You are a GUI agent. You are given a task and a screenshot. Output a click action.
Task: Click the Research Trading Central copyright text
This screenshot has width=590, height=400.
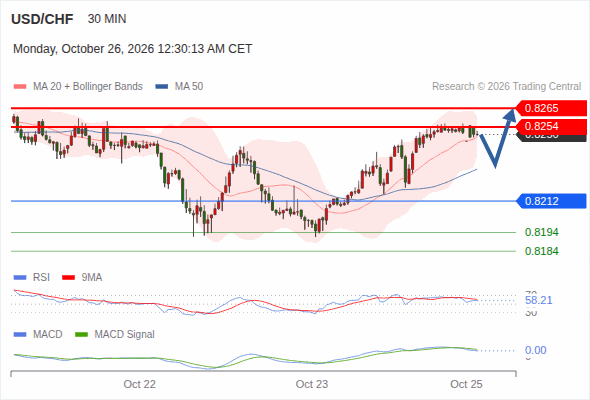[506, 87]
